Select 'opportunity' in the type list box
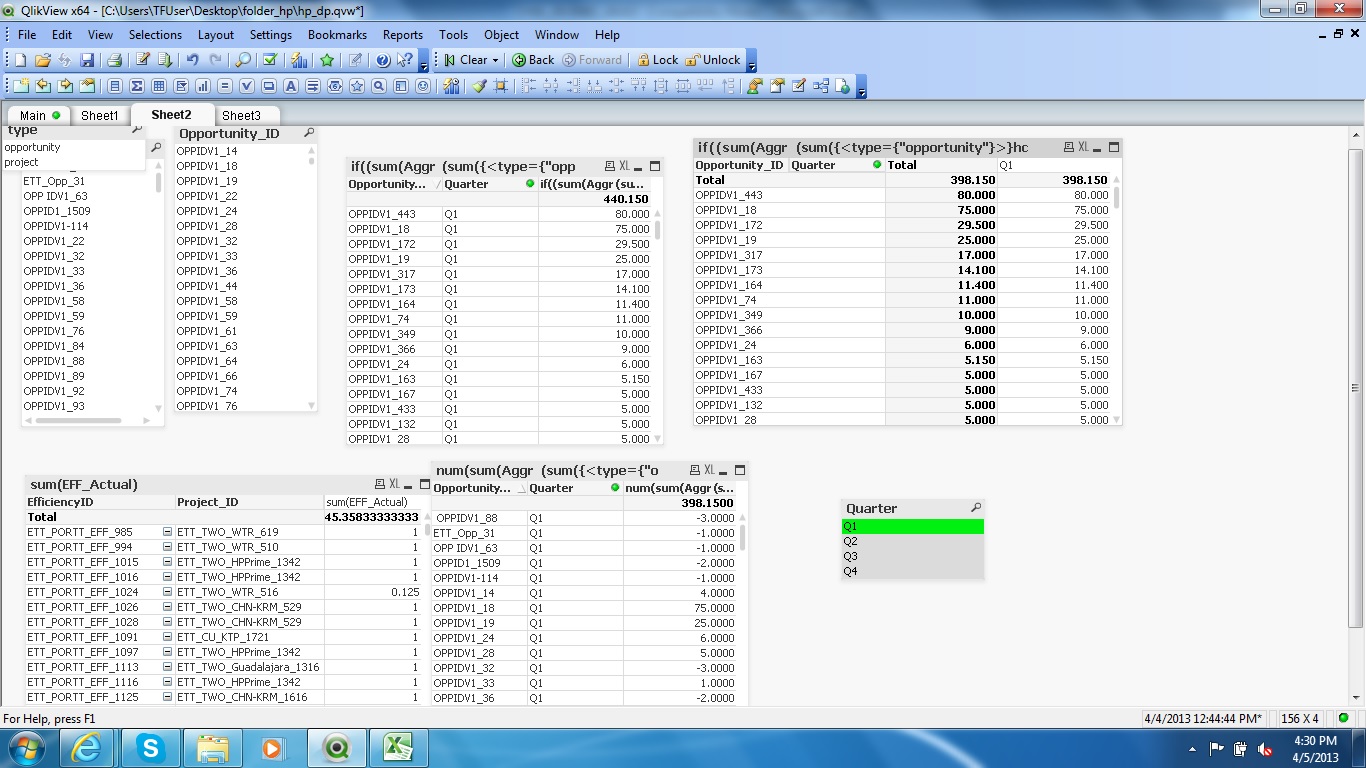The height and width of the screenshot is (768, 1366). pyautogui.click(x=74, y=147)
